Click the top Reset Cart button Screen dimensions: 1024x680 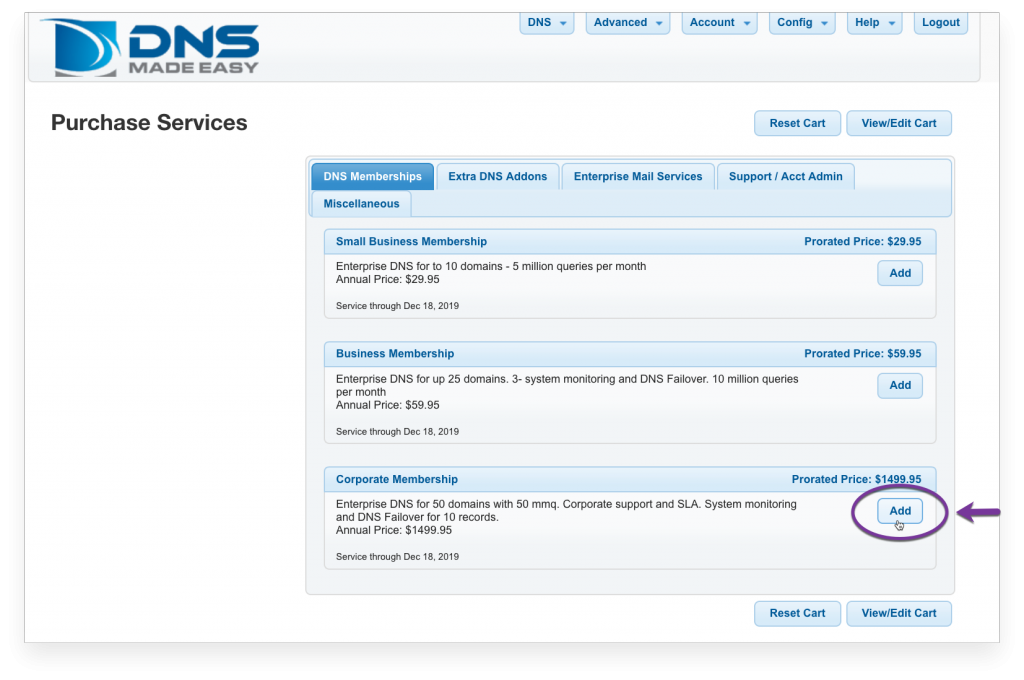tap(797, 123)
